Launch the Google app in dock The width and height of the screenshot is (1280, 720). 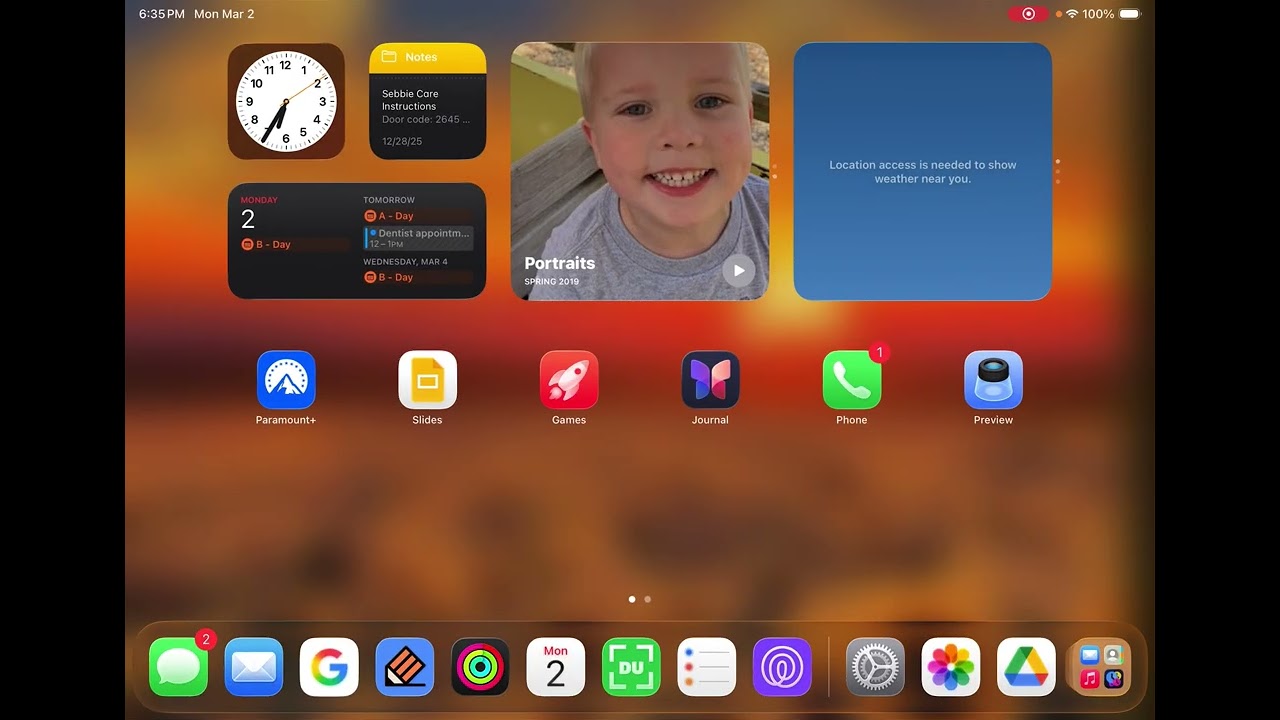[329, 667]
